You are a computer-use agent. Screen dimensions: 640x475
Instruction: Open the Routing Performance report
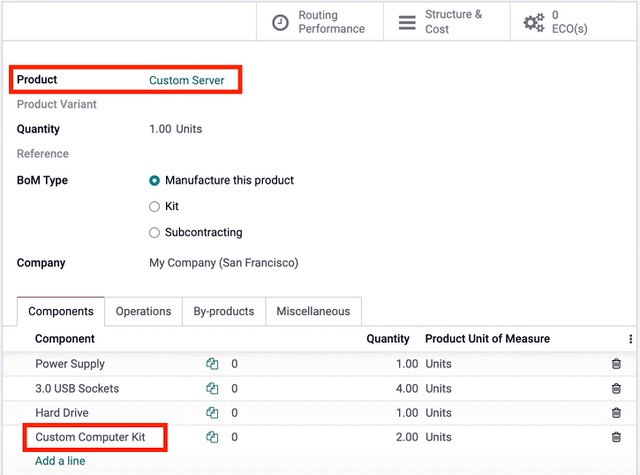click(320, 22)
